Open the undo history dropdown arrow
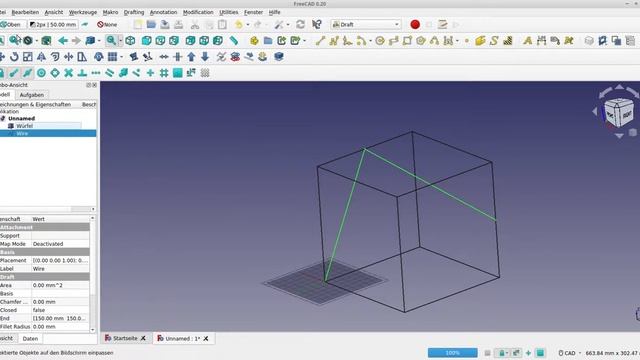This screenshot has height=360, width=640. click(248, 25)
